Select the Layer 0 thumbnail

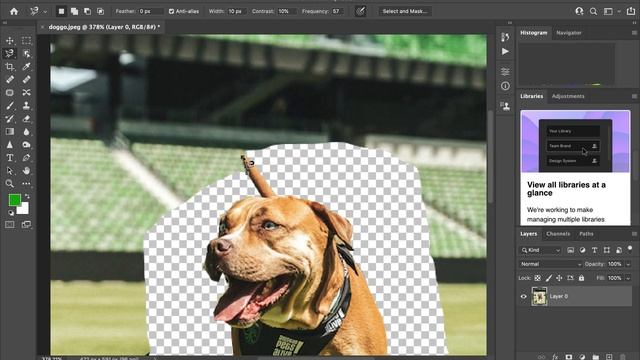click(539, 296)
